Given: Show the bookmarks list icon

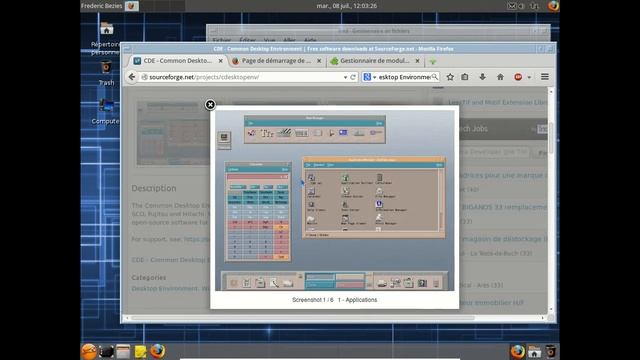Looking at the screenshot, I should 465,77.
